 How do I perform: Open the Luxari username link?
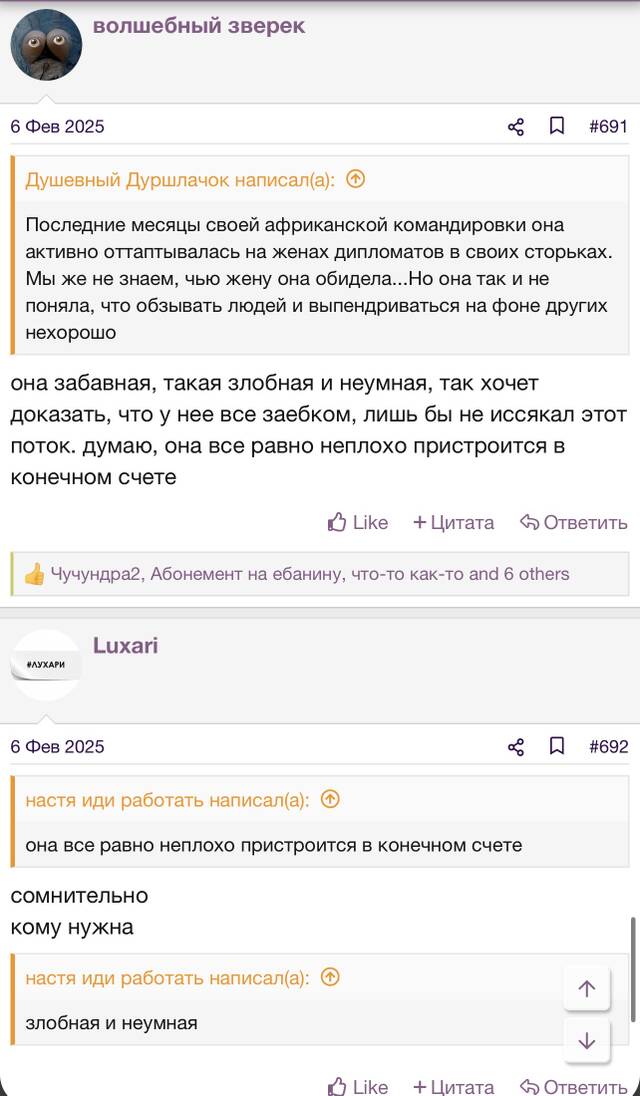point(126,645)
